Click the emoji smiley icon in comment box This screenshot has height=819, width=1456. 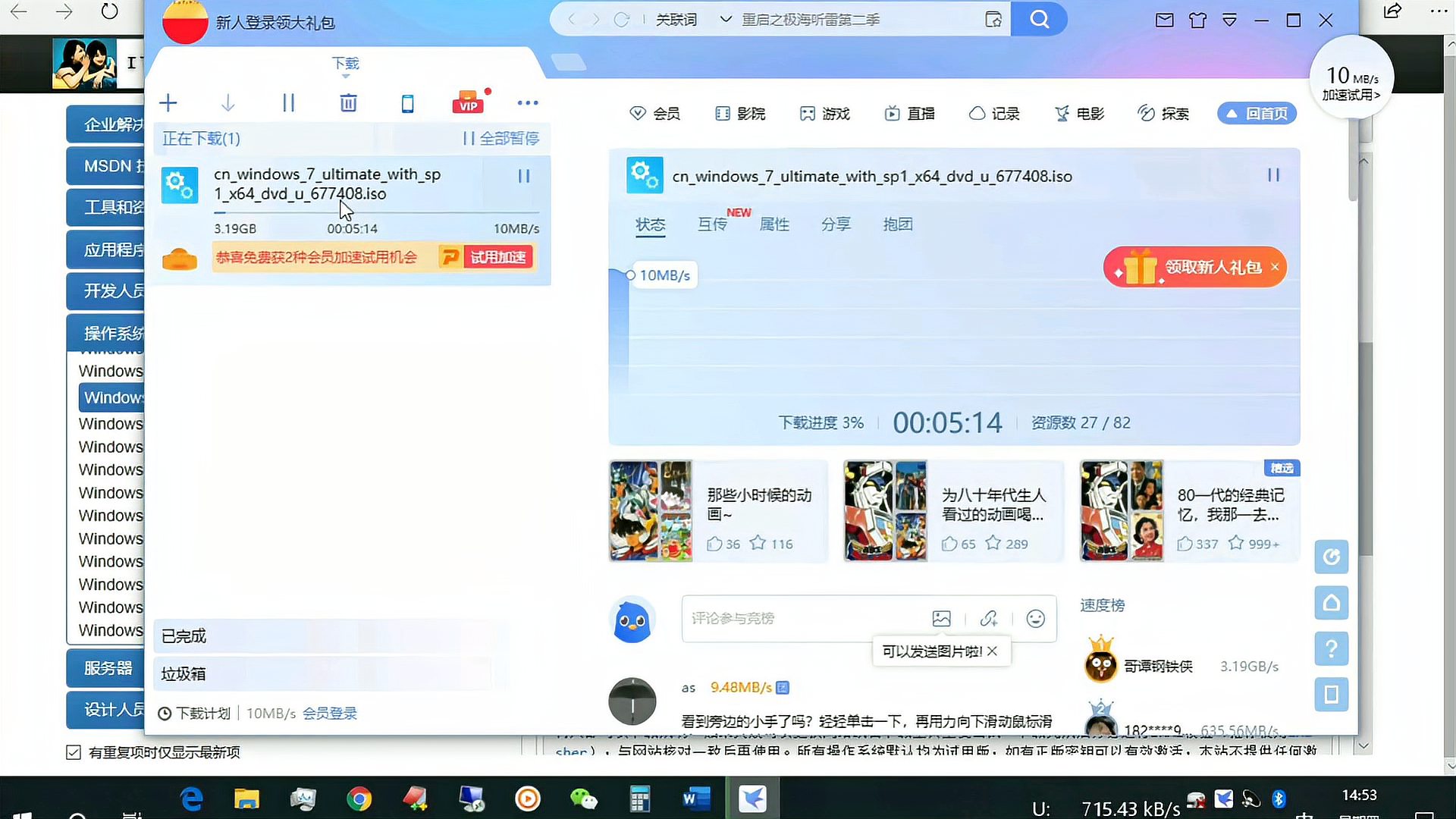coord(1035,619)
